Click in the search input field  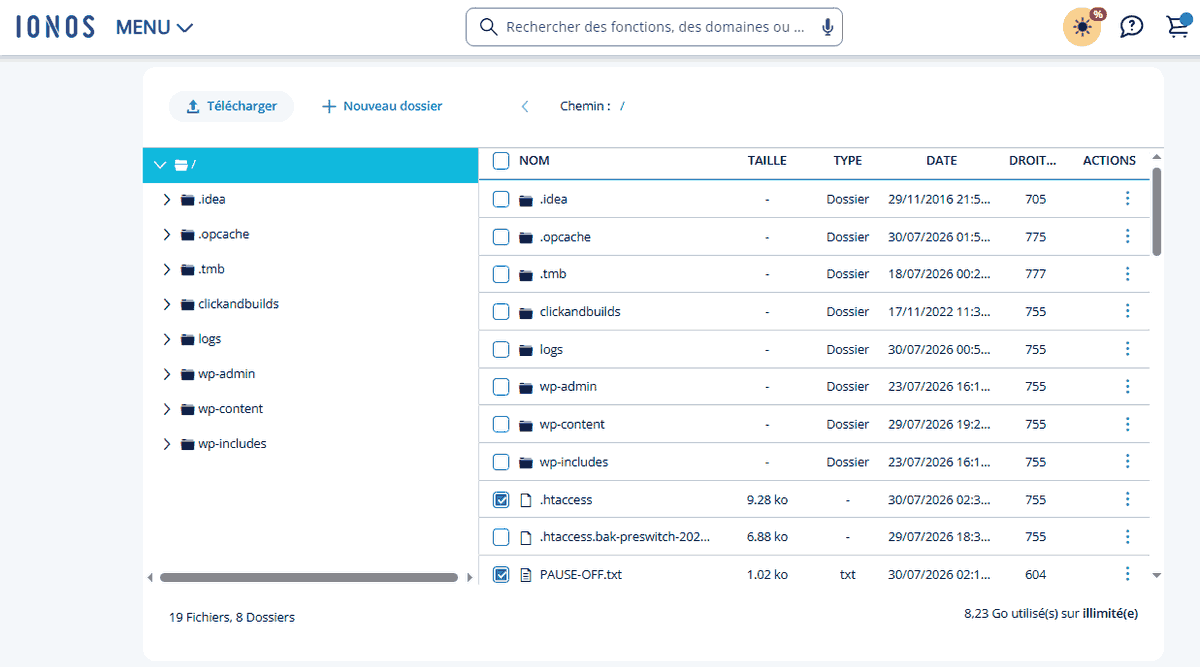[x=655, y=27]
